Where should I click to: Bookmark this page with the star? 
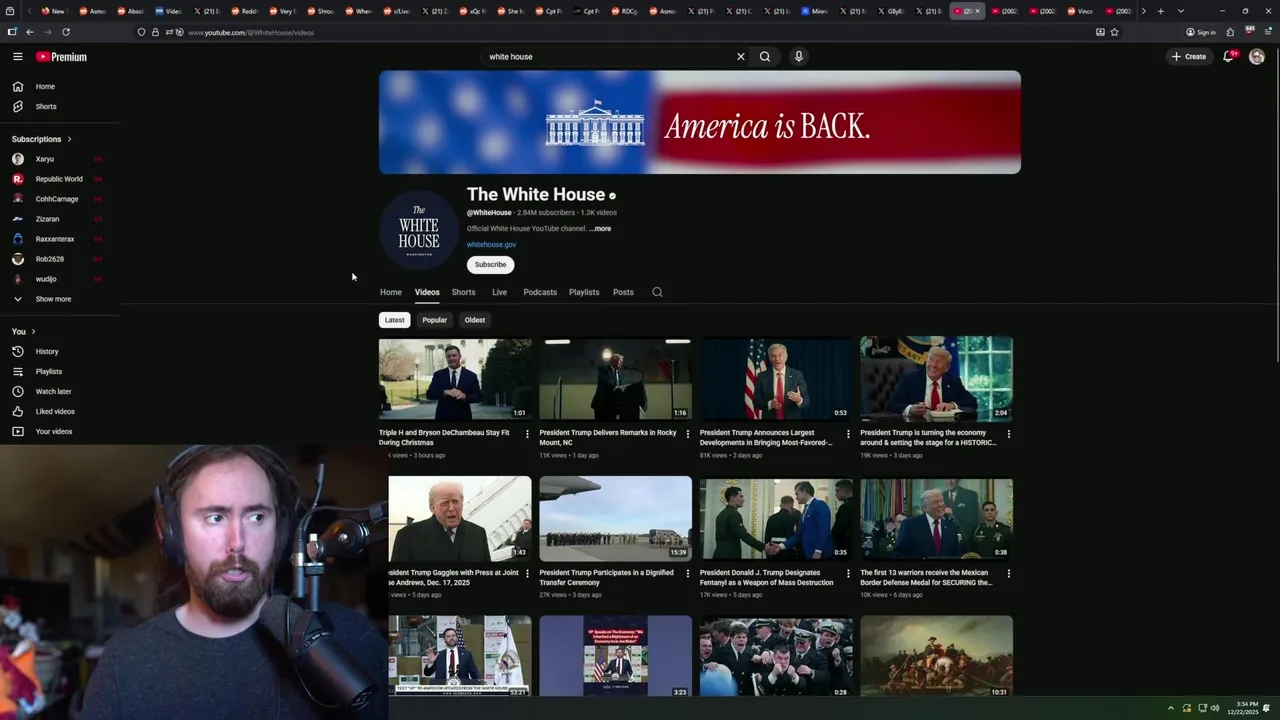[x=1114, y=32]
